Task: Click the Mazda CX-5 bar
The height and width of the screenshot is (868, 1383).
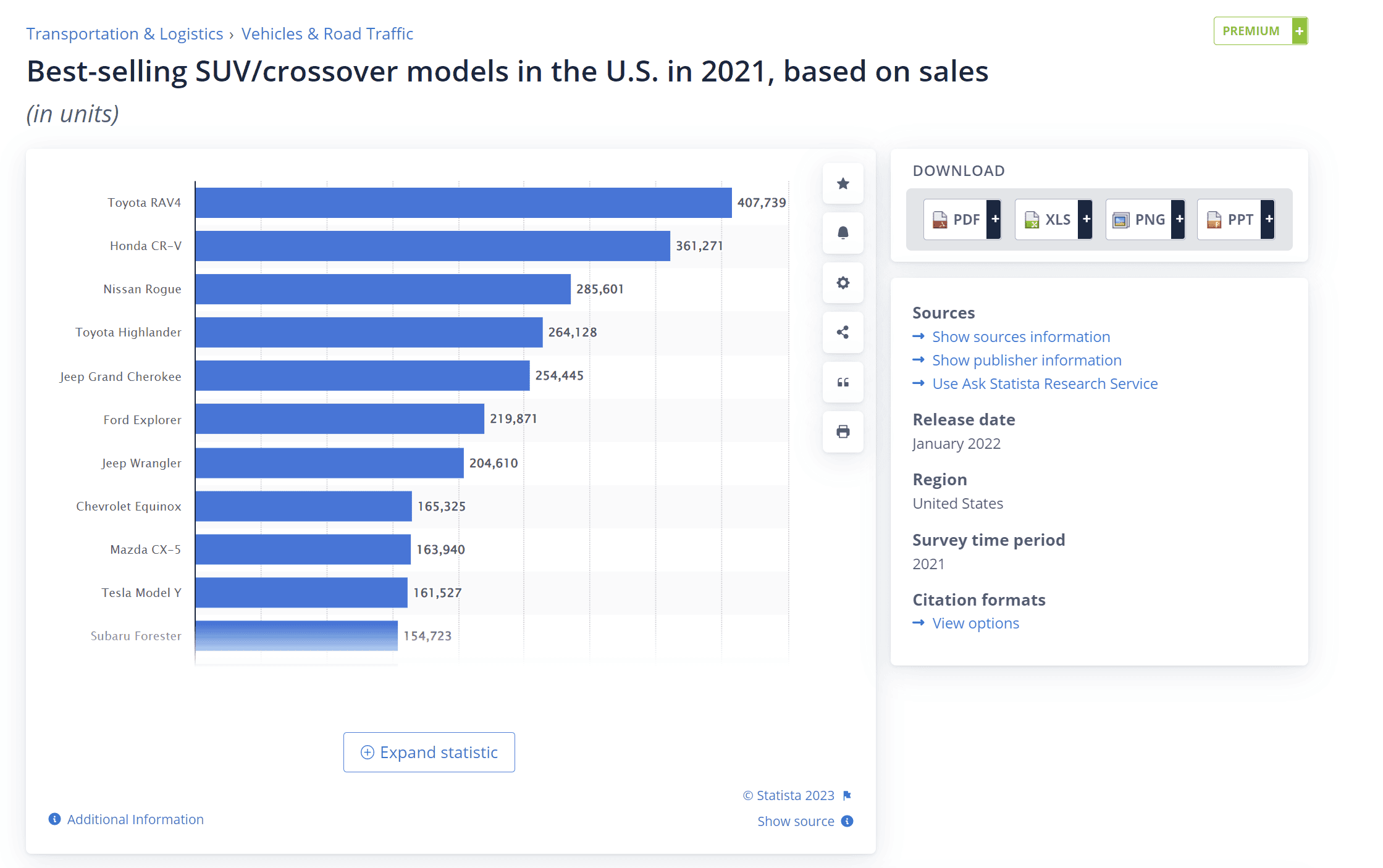Action: pyautogui.click(x=303, y=549)
